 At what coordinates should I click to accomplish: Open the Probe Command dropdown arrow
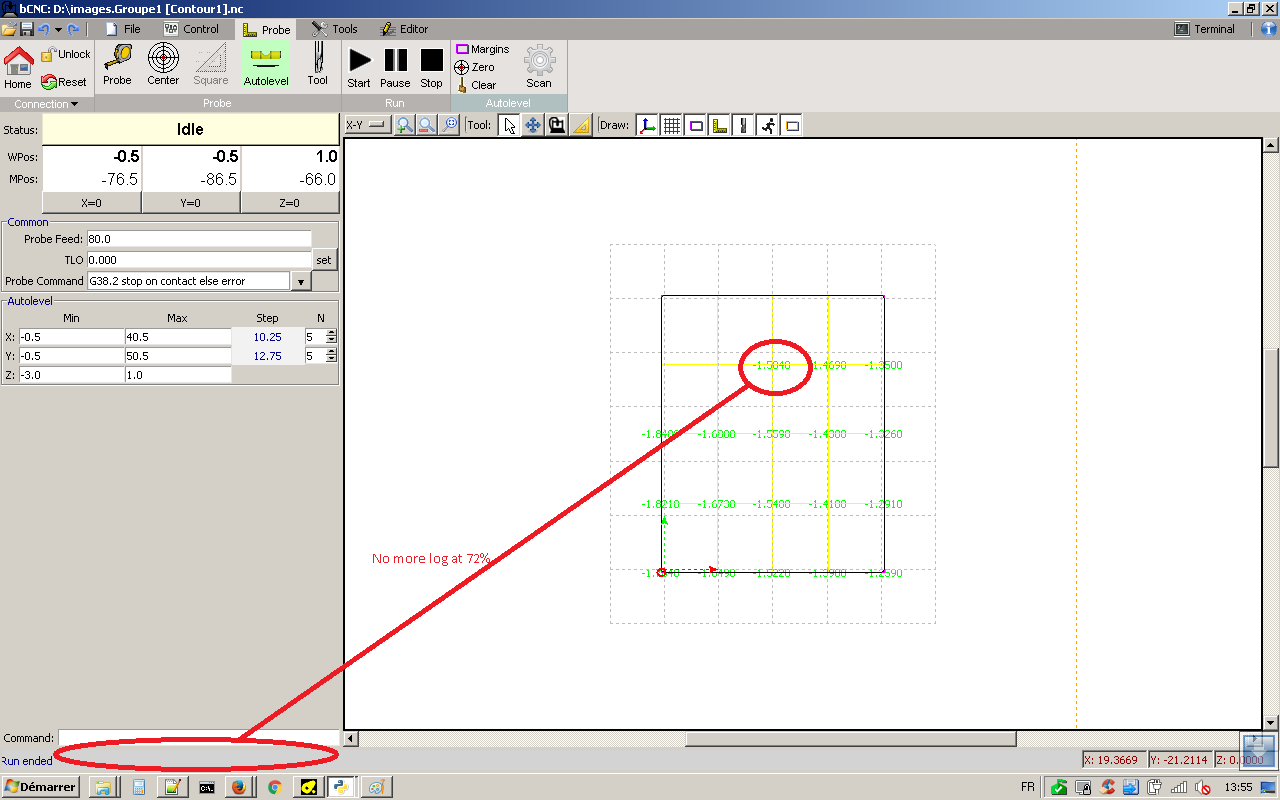tap(301, 282)
